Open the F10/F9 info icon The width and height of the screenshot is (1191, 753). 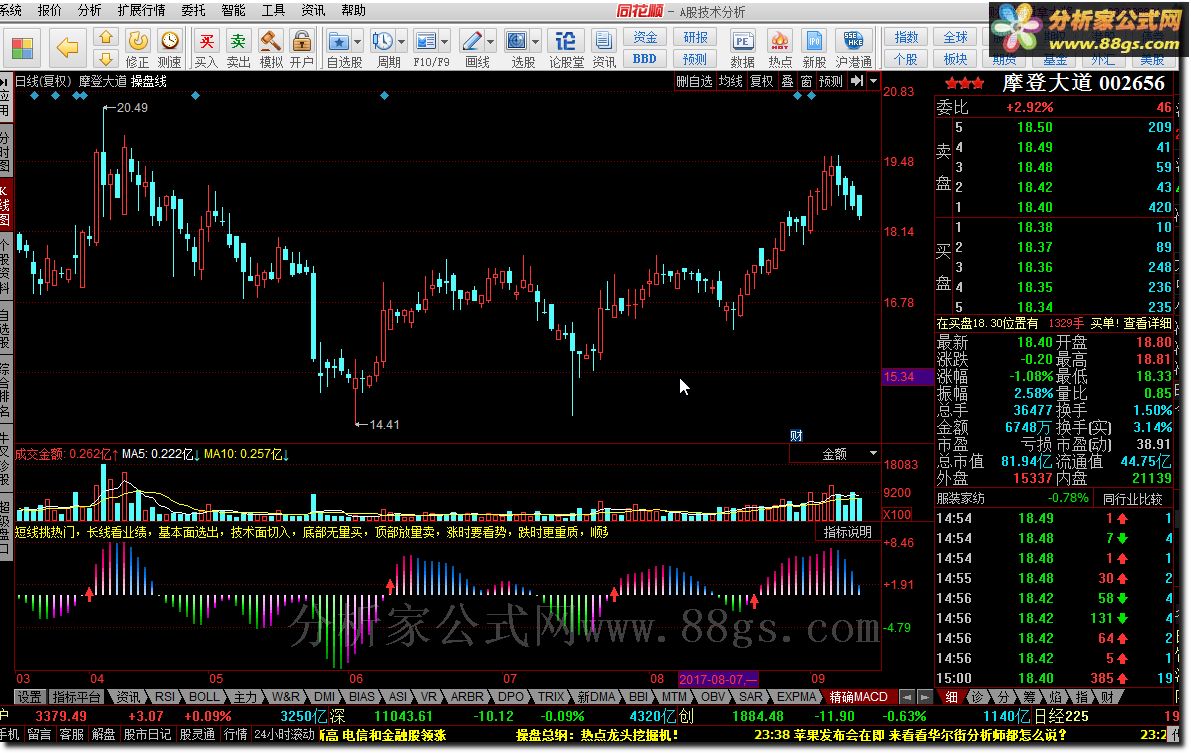pos(425,40)
